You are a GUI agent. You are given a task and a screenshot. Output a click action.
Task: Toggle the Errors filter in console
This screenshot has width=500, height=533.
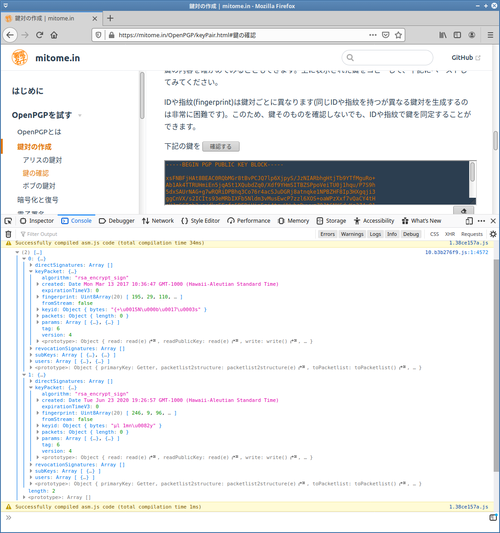pos(327,234)
